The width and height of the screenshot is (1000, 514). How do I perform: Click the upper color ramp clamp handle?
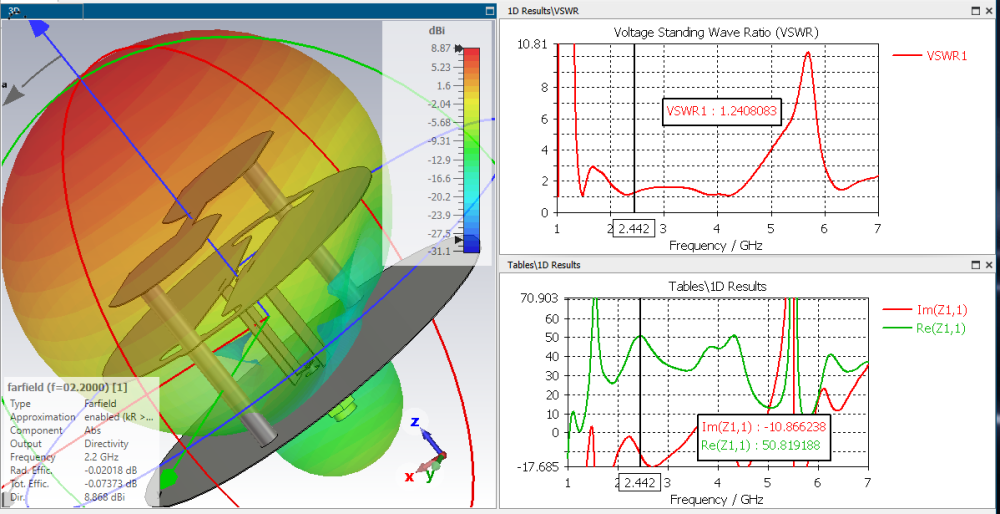tap(458, 49)
